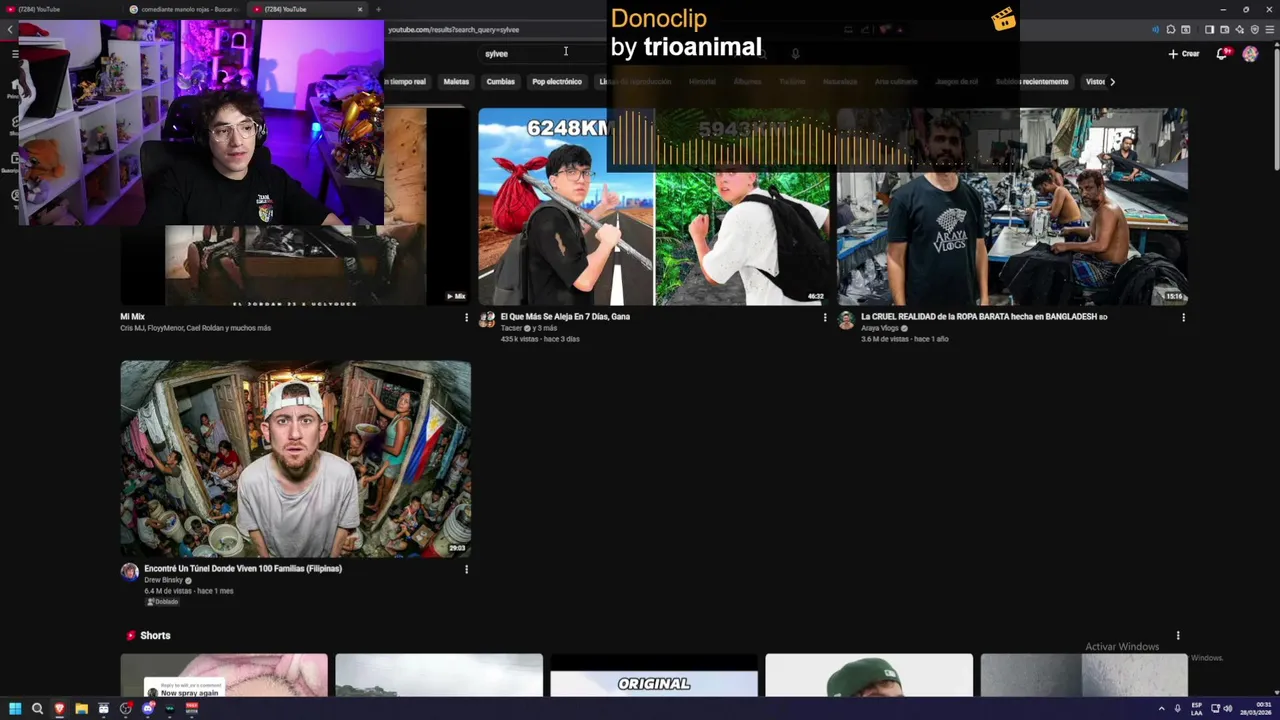Click the Brave browser taskbar icon
This screenshot has height=720, width=1280.
pos(59,708)
